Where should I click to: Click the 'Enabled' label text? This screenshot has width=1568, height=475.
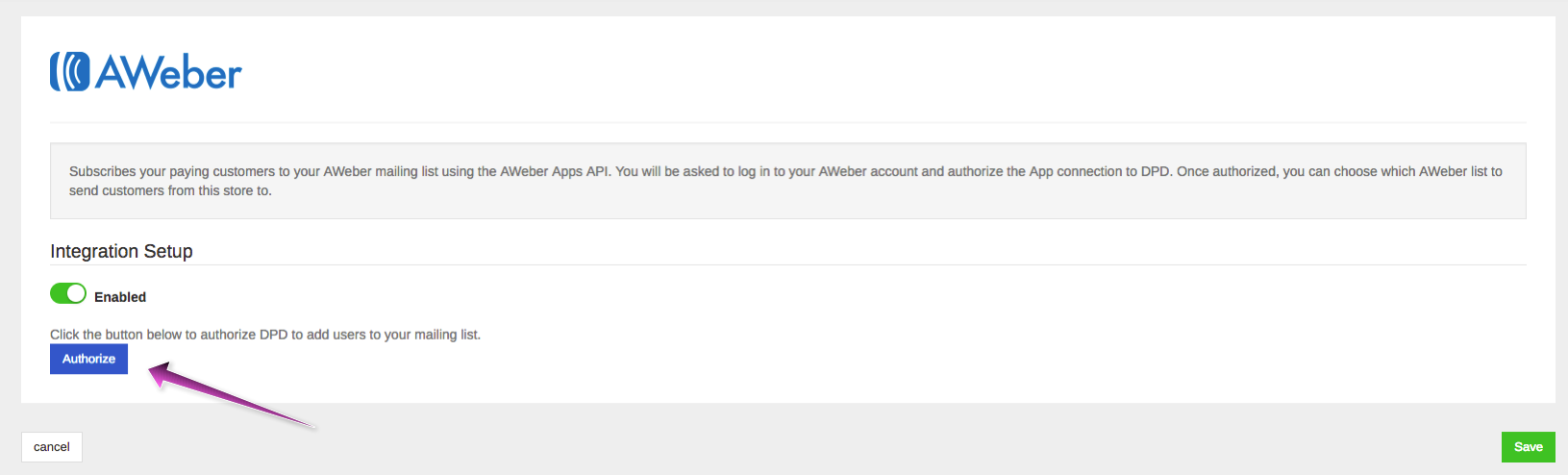click(x=120, y=297)
